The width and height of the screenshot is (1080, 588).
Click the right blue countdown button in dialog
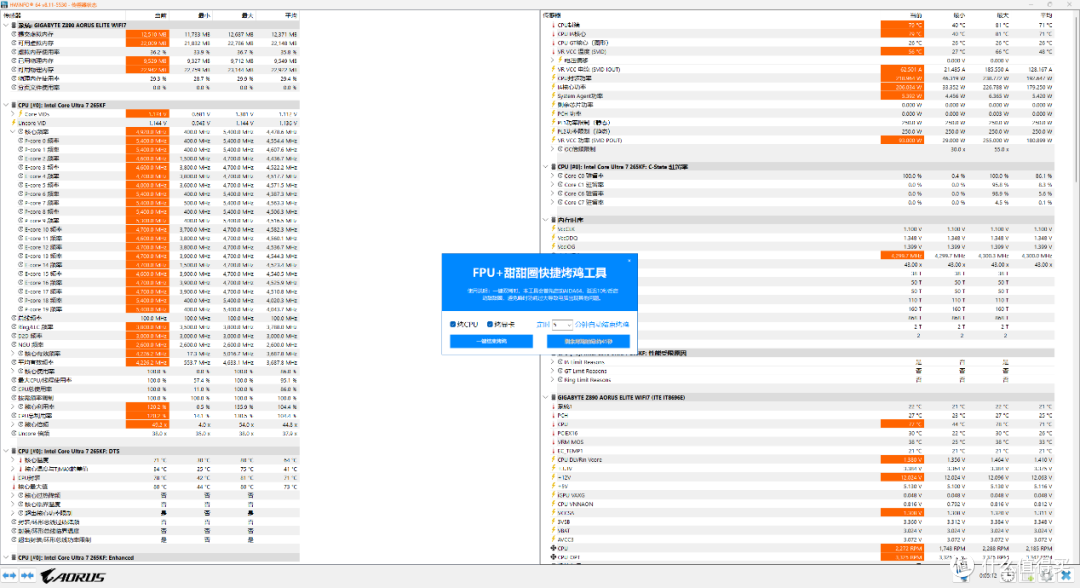point(588,342)
